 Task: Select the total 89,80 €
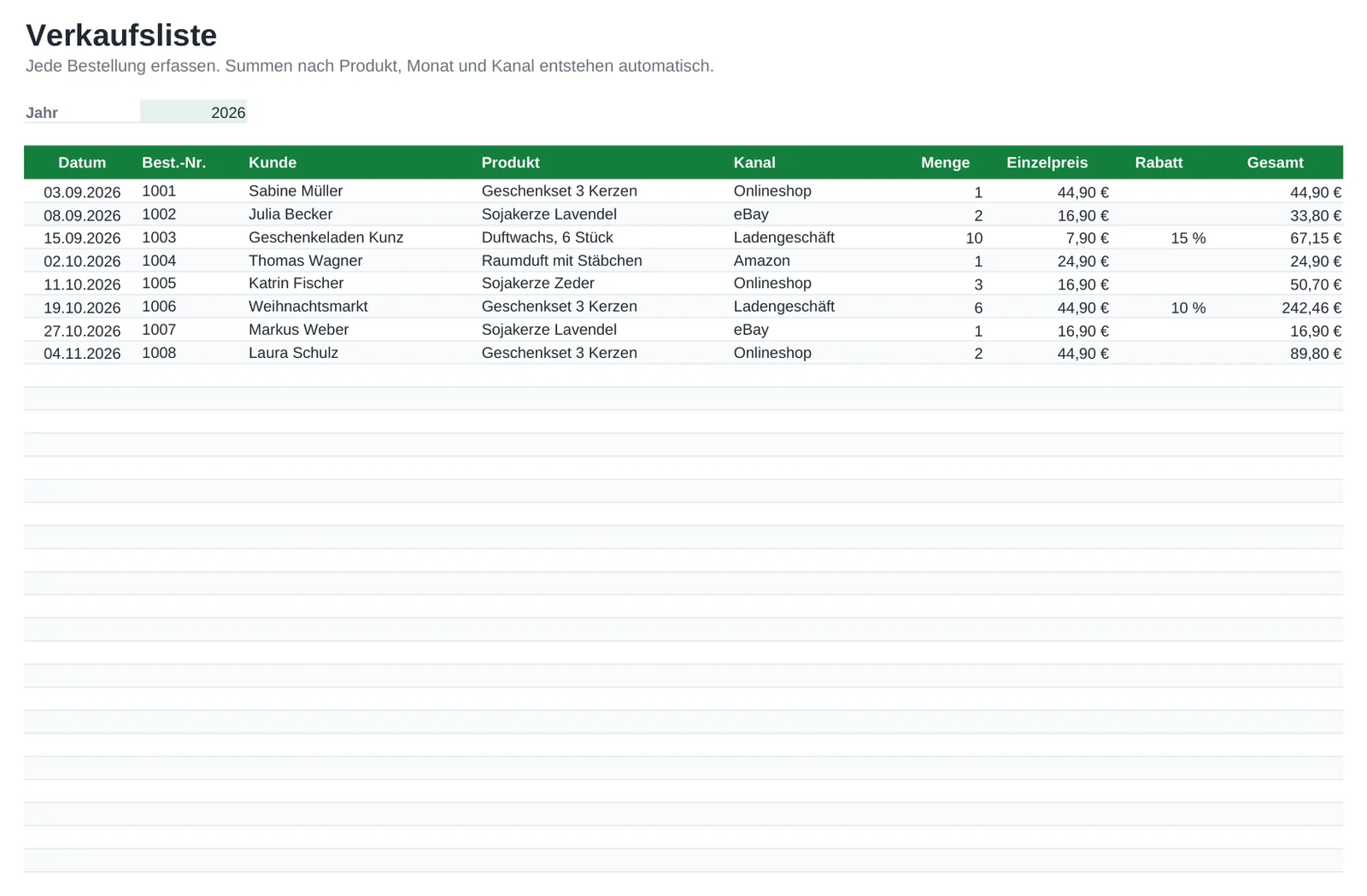coord(1316,354)
